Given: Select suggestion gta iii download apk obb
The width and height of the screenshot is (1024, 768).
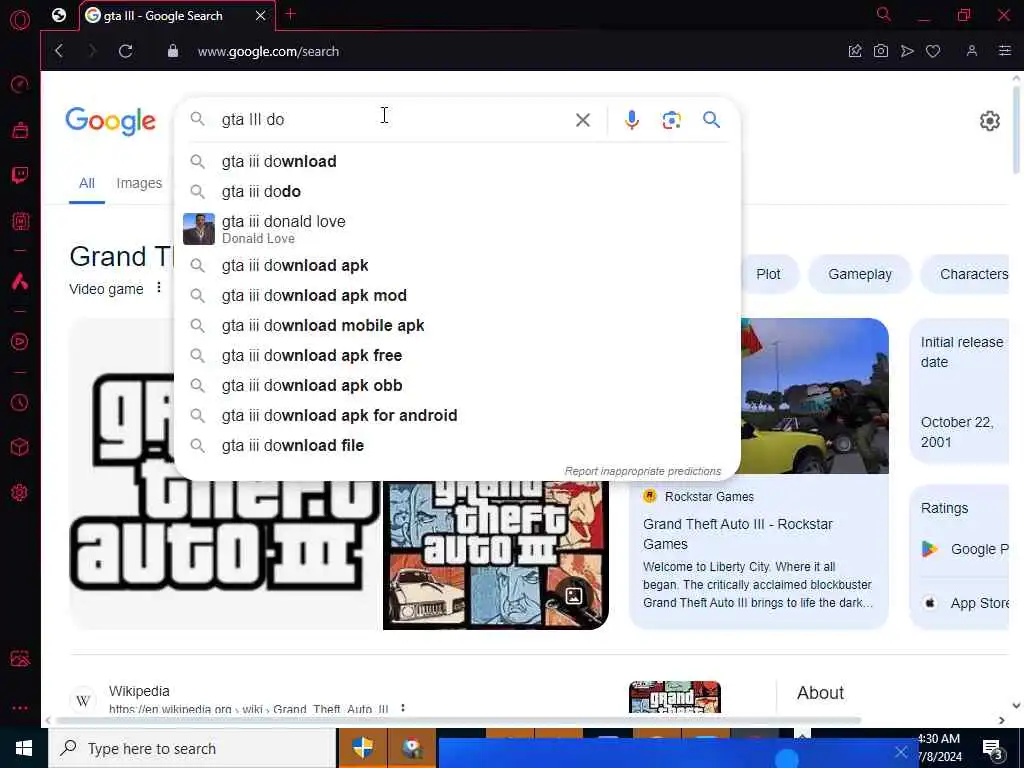Looking at the screenshot, I should coord(457,385).
